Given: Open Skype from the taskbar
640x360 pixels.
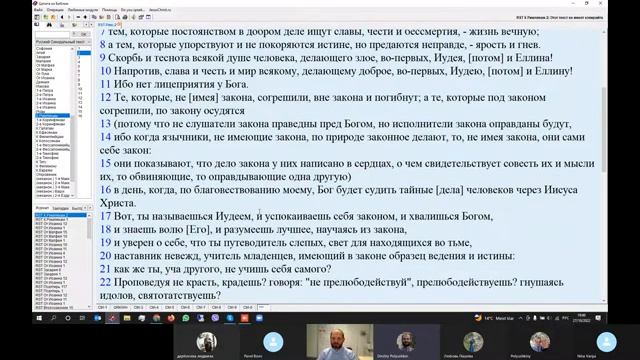Looking at the screenshot, I should 230,318.
